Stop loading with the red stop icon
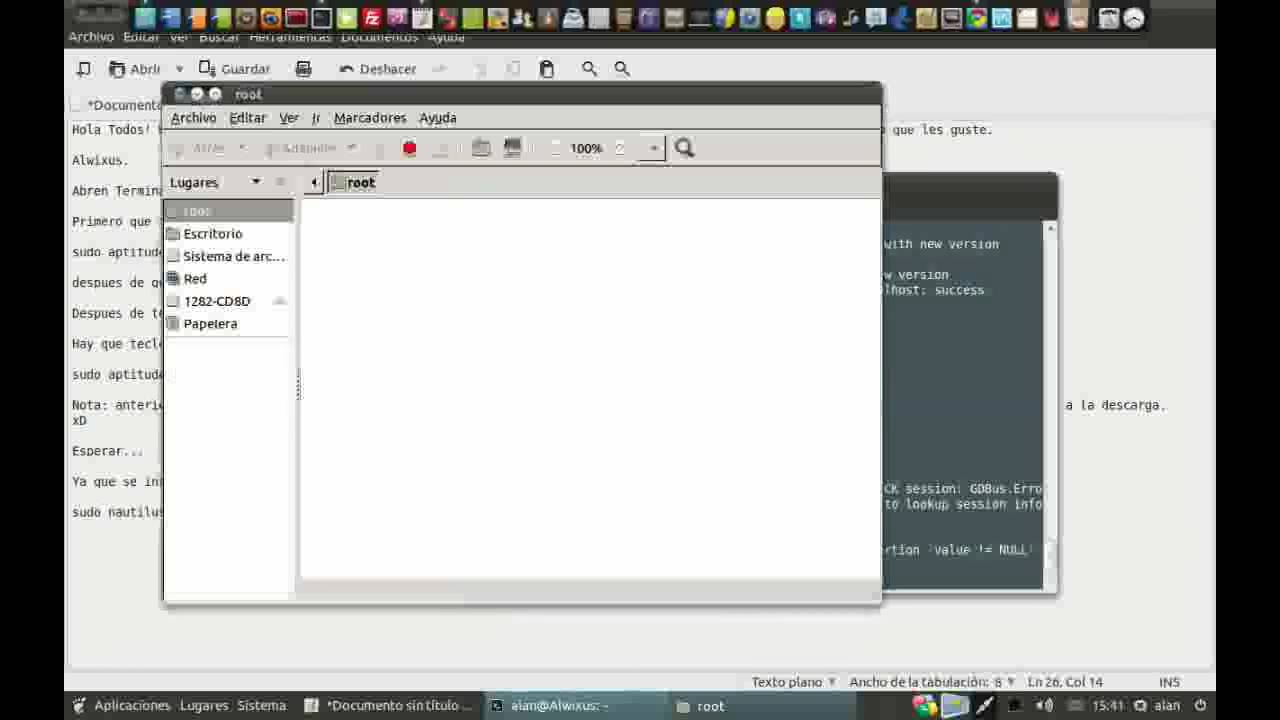 [410, 148]
